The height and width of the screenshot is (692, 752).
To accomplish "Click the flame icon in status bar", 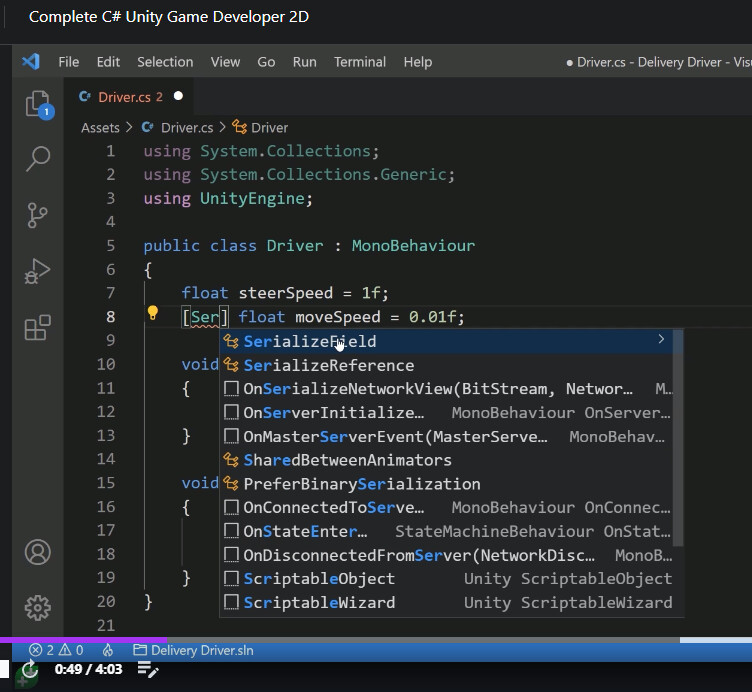I will (x=108, y=650).
